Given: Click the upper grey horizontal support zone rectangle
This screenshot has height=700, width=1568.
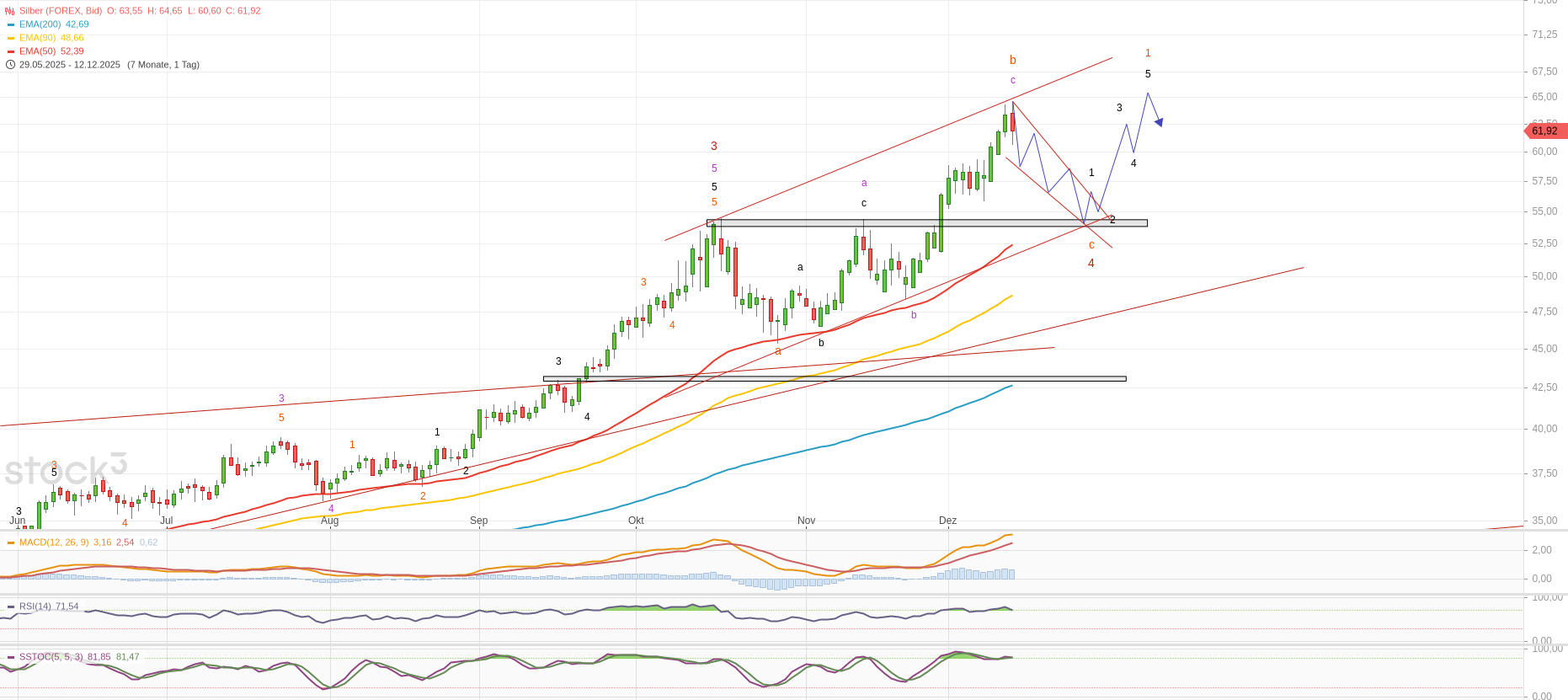Looking at the screenshot, I should pyautogui.click(x=926, y=223).
